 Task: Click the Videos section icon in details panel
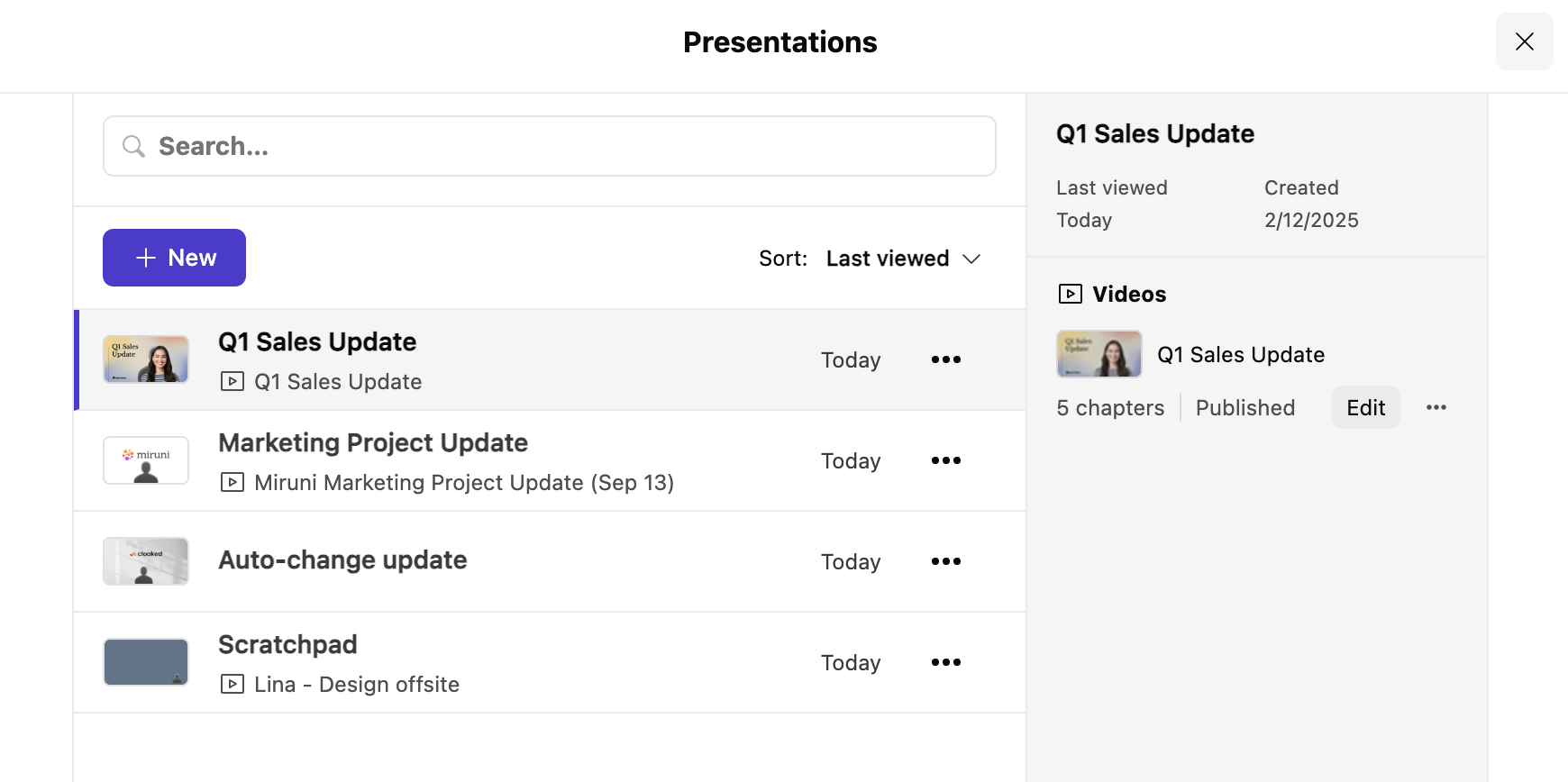1070,294
